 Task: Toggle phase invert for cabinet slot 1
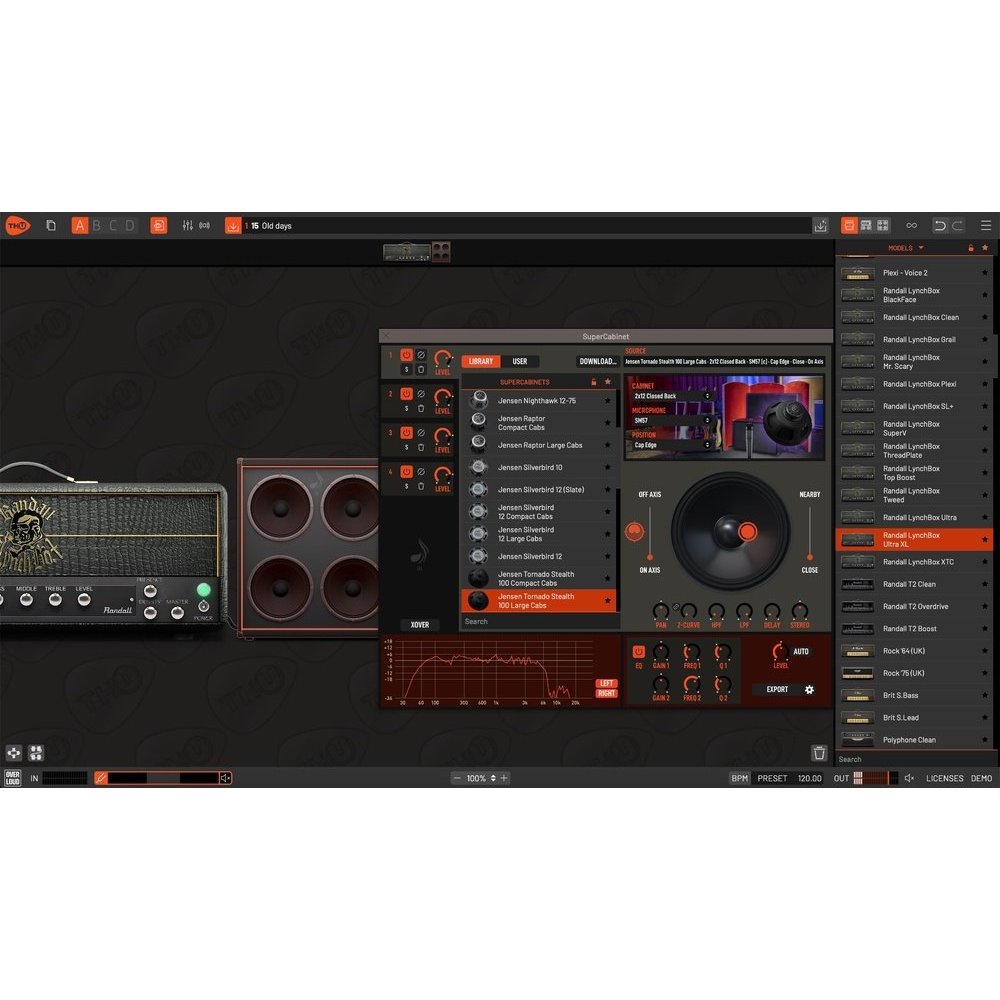(421, 355)
